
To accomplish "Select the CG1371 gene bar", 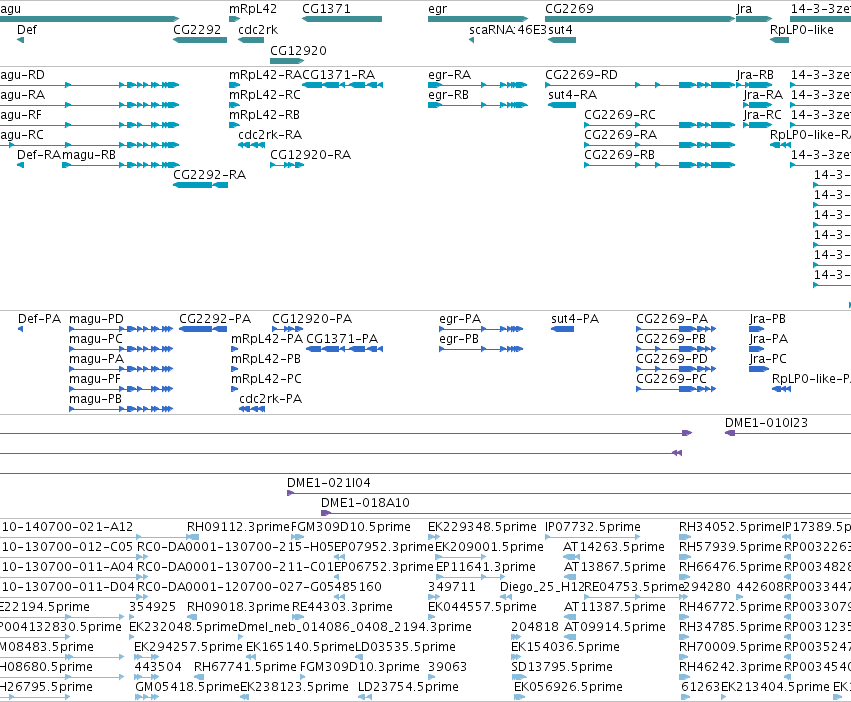I will click(x=342, y=19).
